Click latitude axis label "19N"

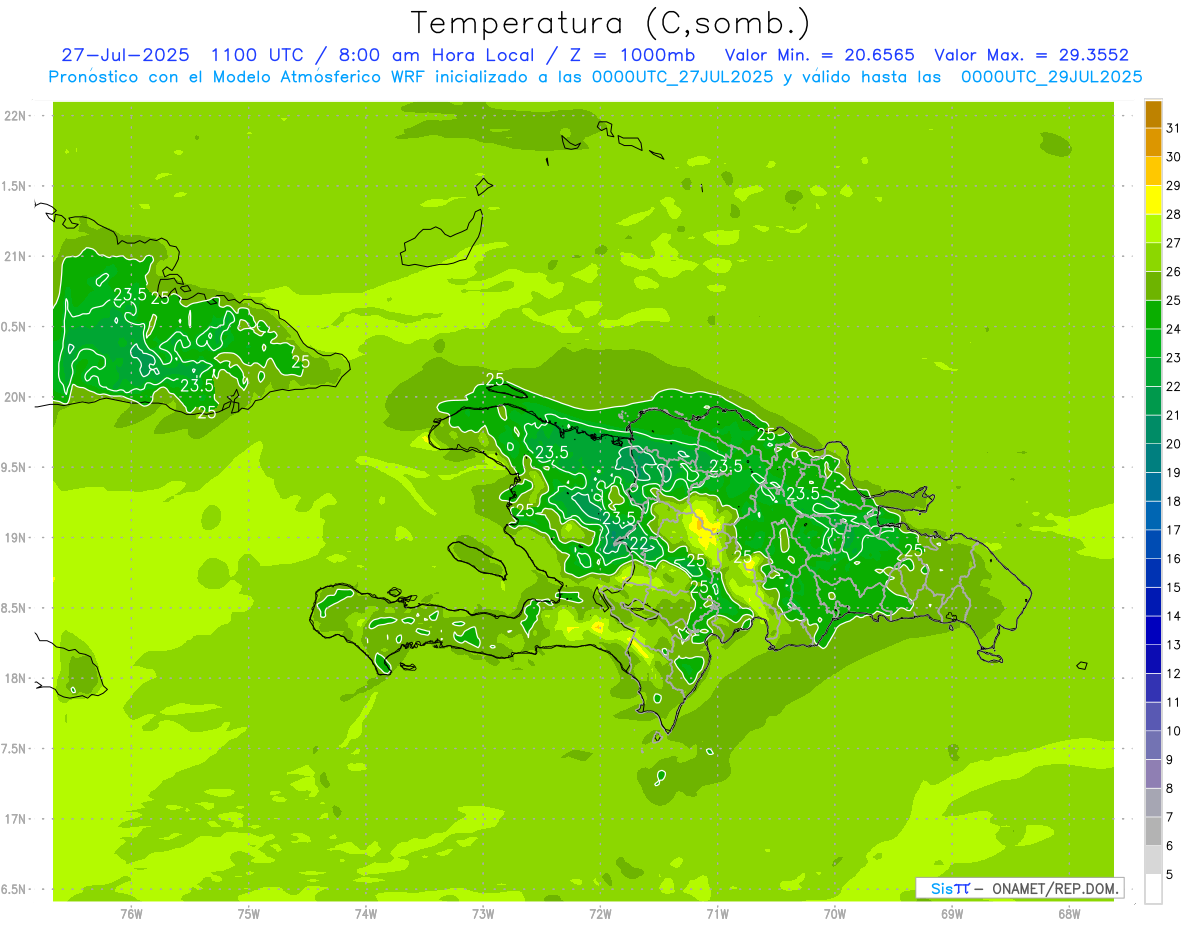click(x=14, y=538)
